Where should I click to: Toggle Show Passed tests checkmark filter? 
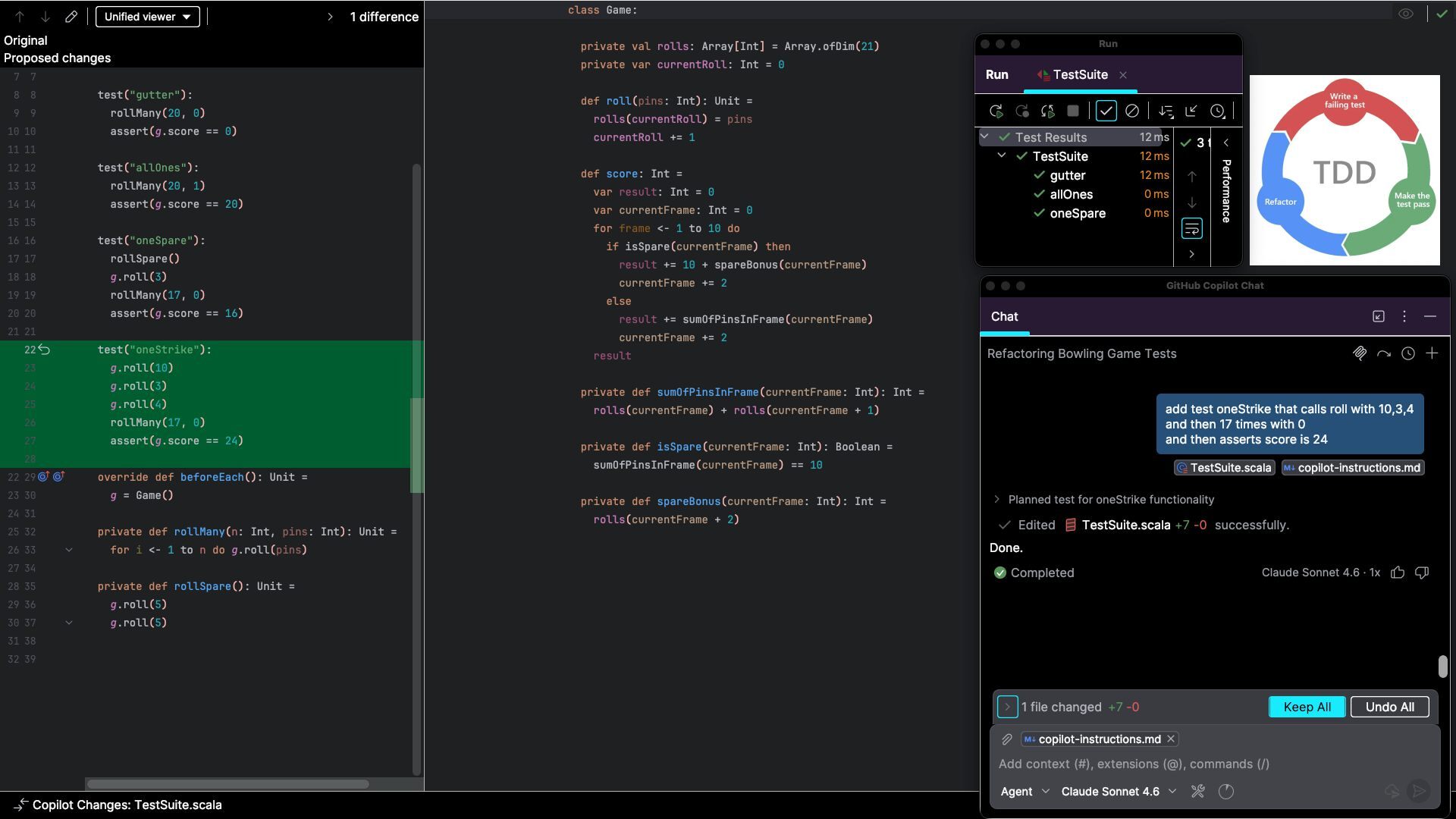tap(1106, 111)
